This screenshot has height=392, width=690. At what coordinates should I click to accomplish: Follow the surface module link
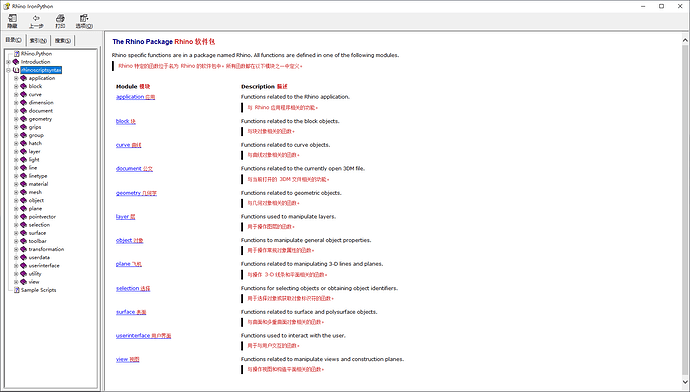(x=131, y=312)
